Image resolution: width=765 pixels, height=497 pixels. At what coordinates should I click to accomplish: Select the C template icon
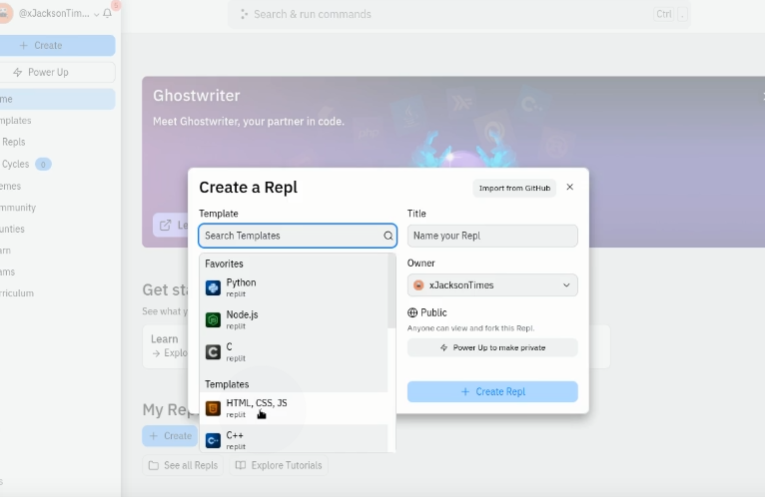click(x=213, y=352)
